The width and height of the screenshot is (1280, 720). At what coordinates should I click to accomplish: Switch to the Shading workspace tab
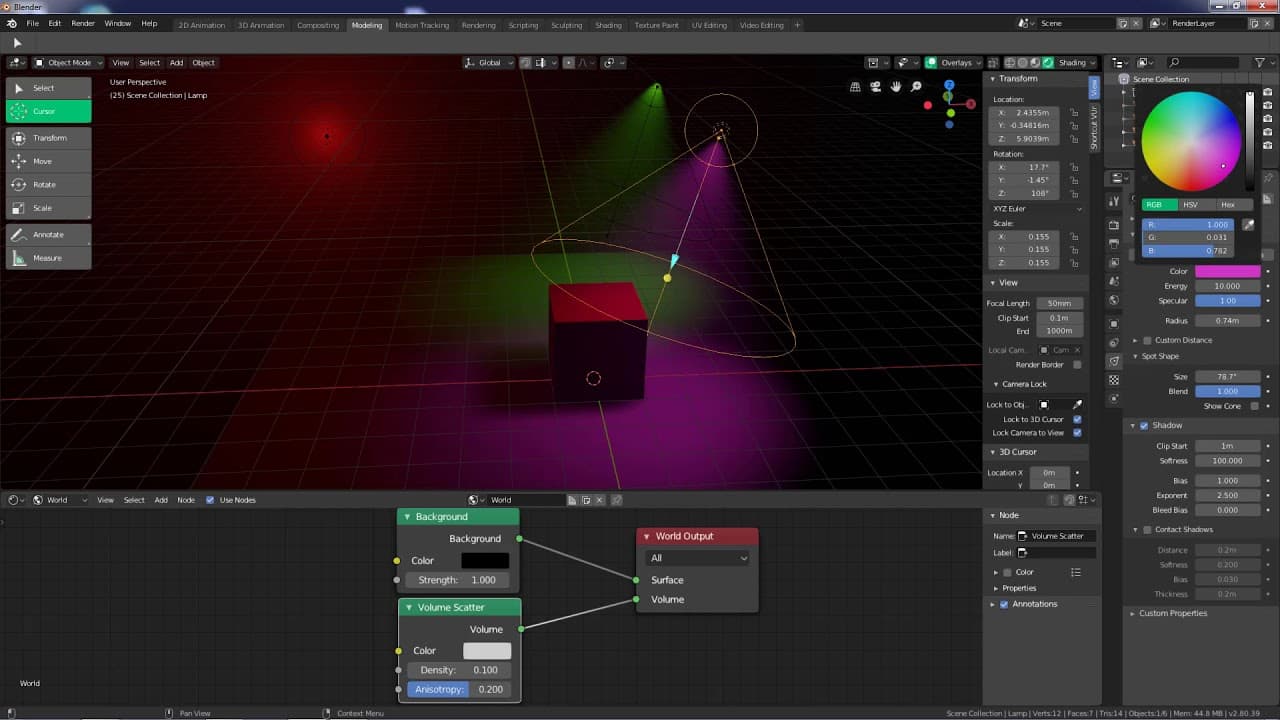tap(608, 25)
